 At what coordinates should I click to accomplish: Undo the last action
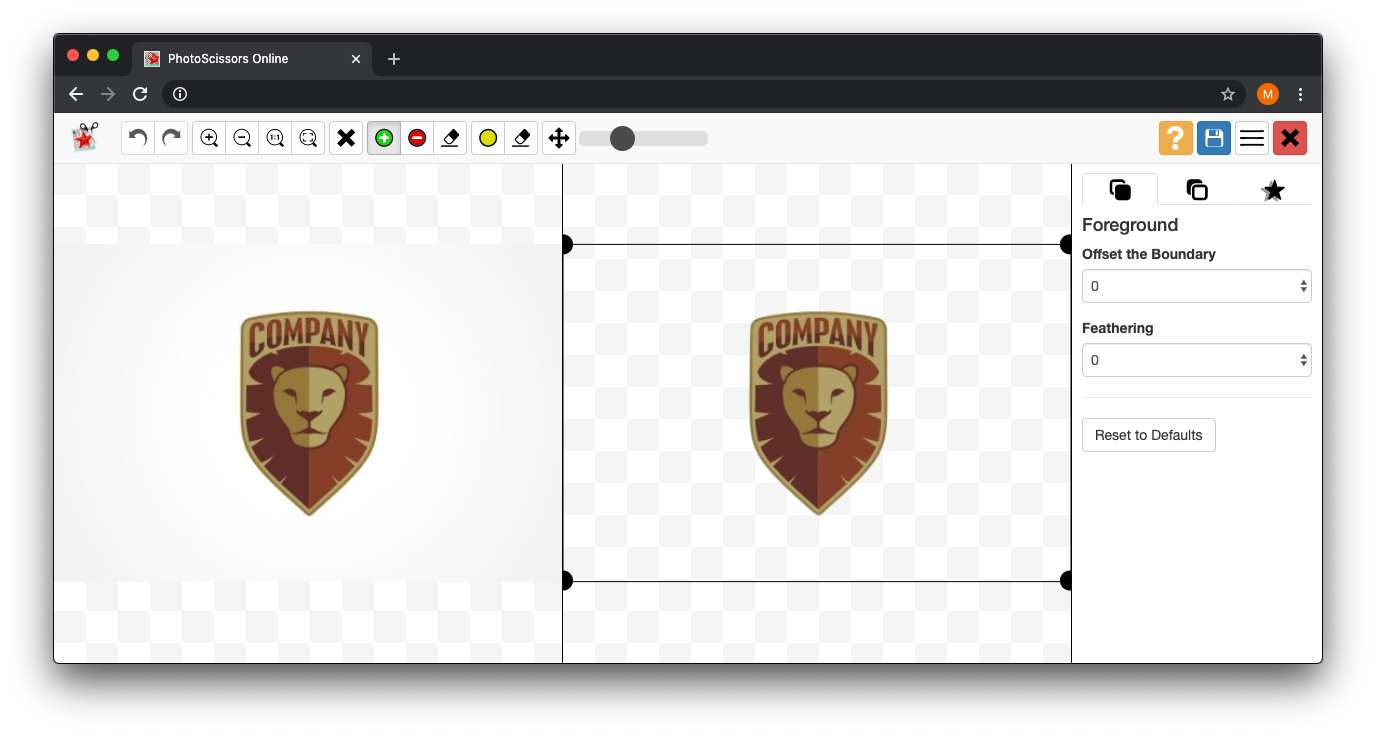click(x=138, y=138)
